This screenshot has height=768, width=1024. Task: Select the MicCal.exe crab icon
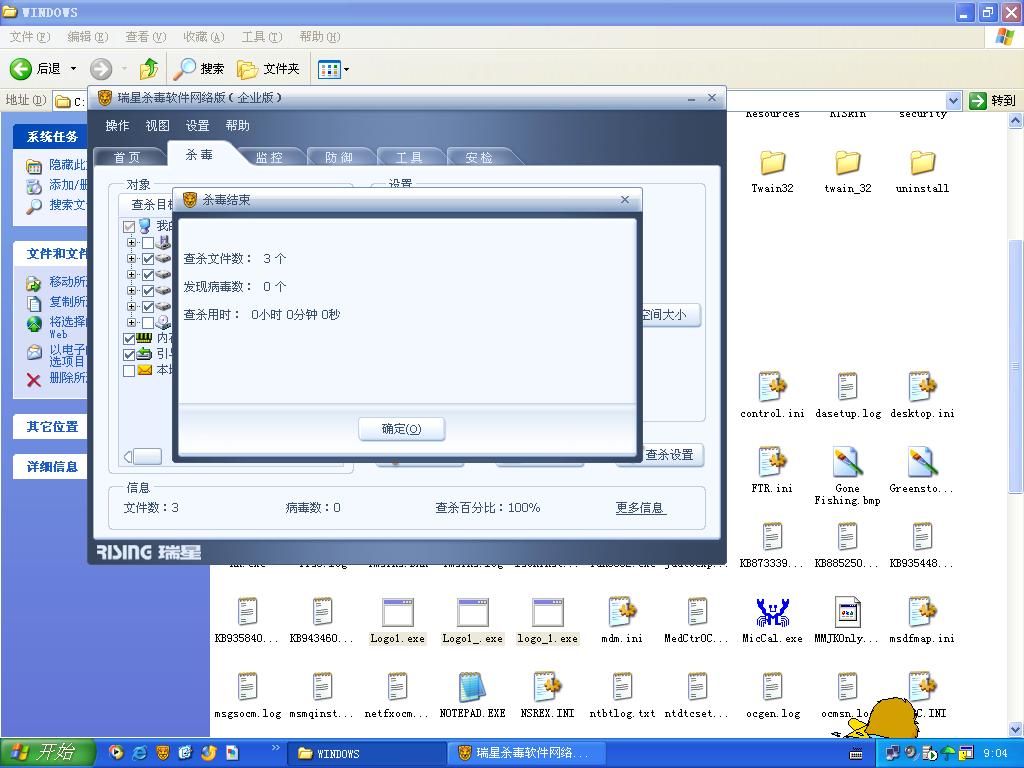[x=772, y=611]
